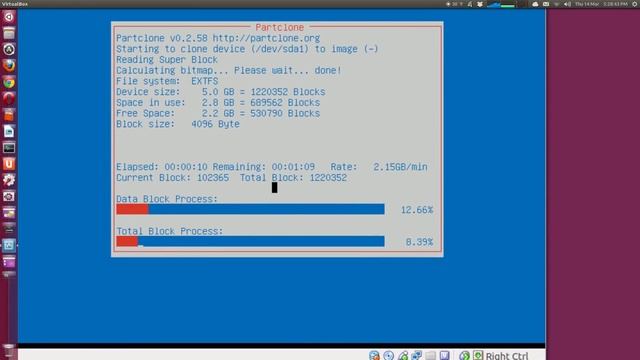
Task: Open the sound volume indicator
Action: coord(567,4)
